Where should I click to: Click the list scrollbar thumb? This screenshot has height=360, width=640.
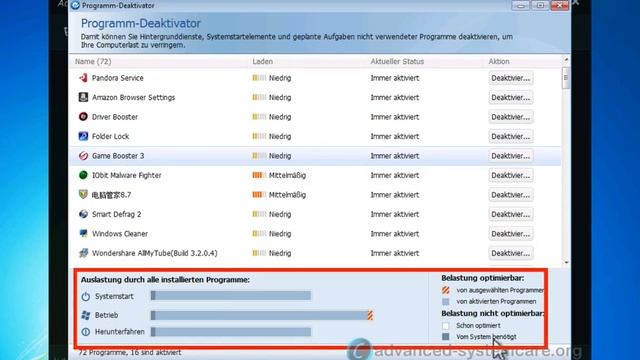[x=566, y=78]
